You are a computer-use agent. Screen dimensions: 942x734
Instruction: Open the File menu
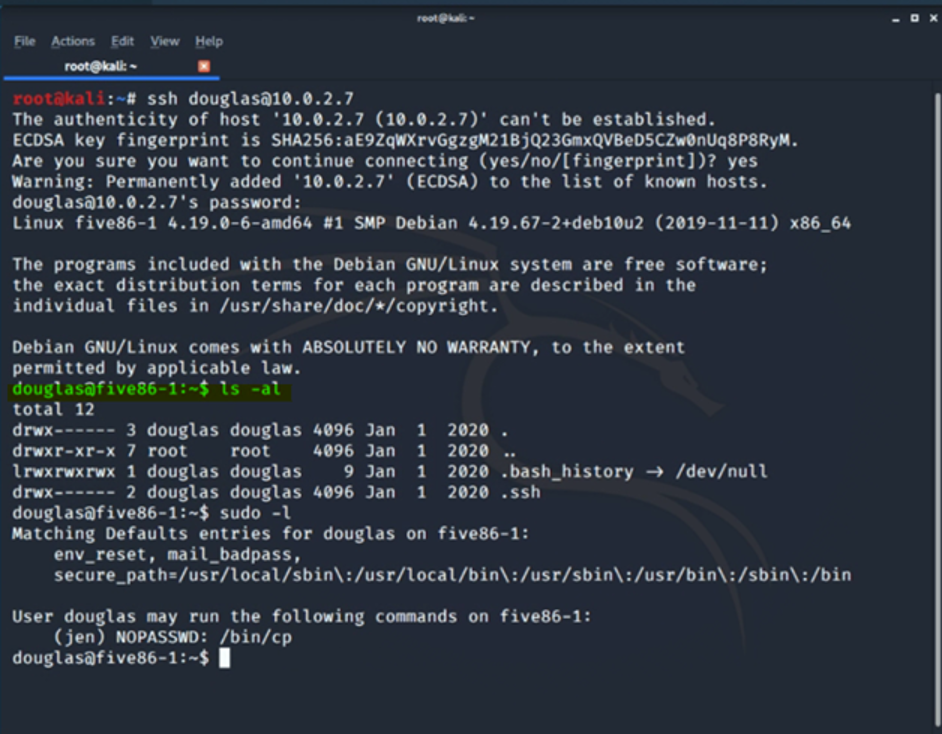point(23,41)
